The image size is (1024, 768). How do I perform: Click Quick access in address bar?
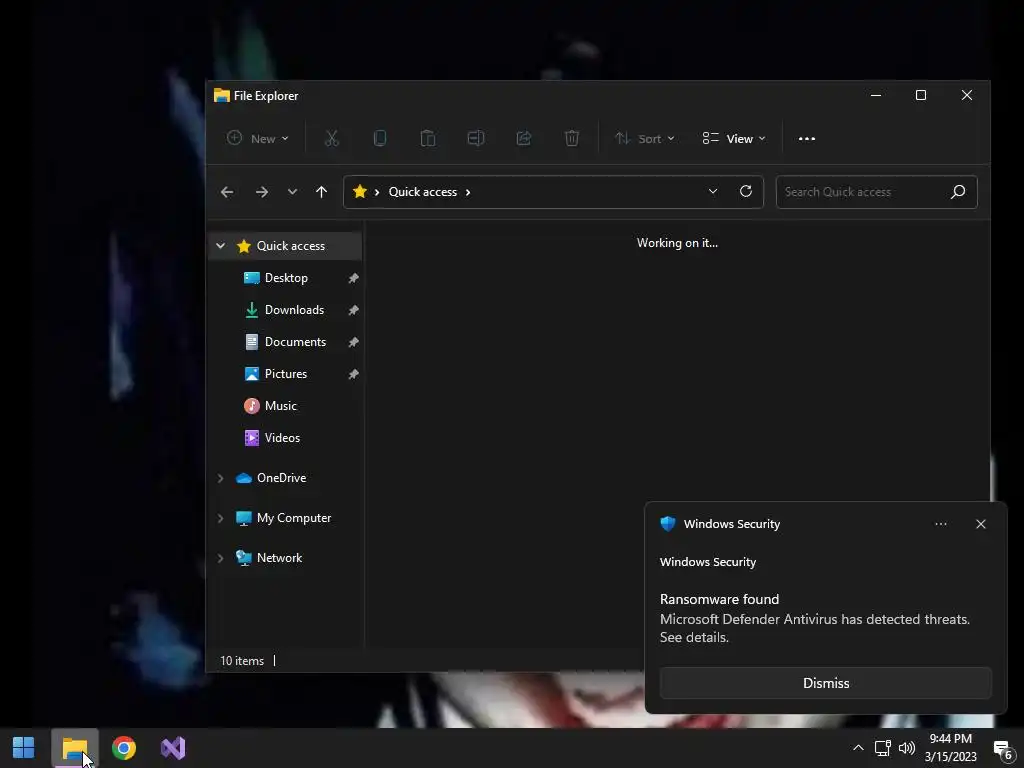coord(423,192)
